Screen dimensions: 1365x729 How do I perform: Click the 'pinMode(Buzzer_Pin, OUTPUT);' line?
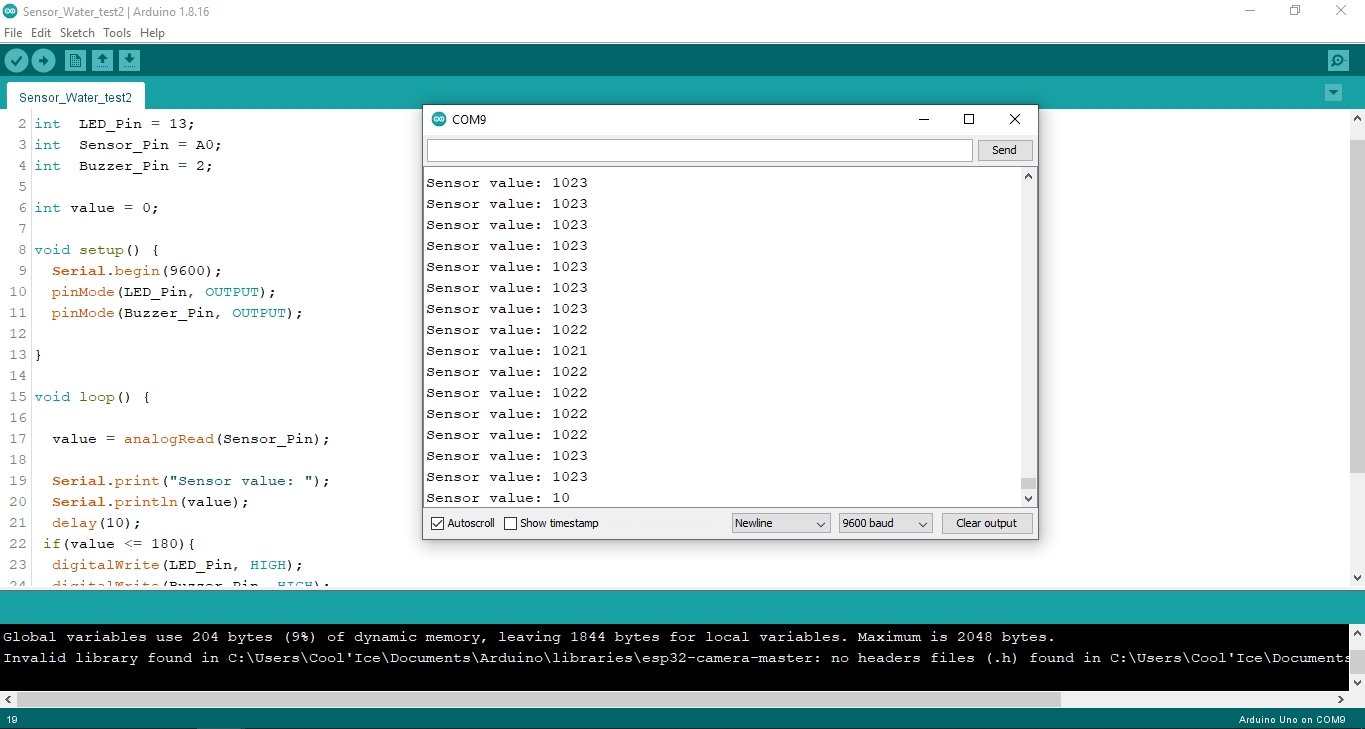(x=177, y=313)
